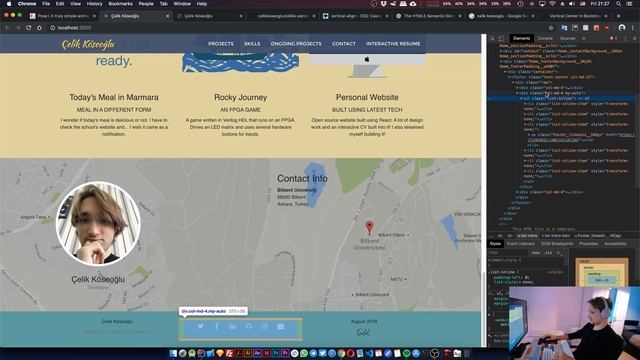Open After Effects from the Dock
The width and height of the screenshot is (640, 360).
point(257,353)
